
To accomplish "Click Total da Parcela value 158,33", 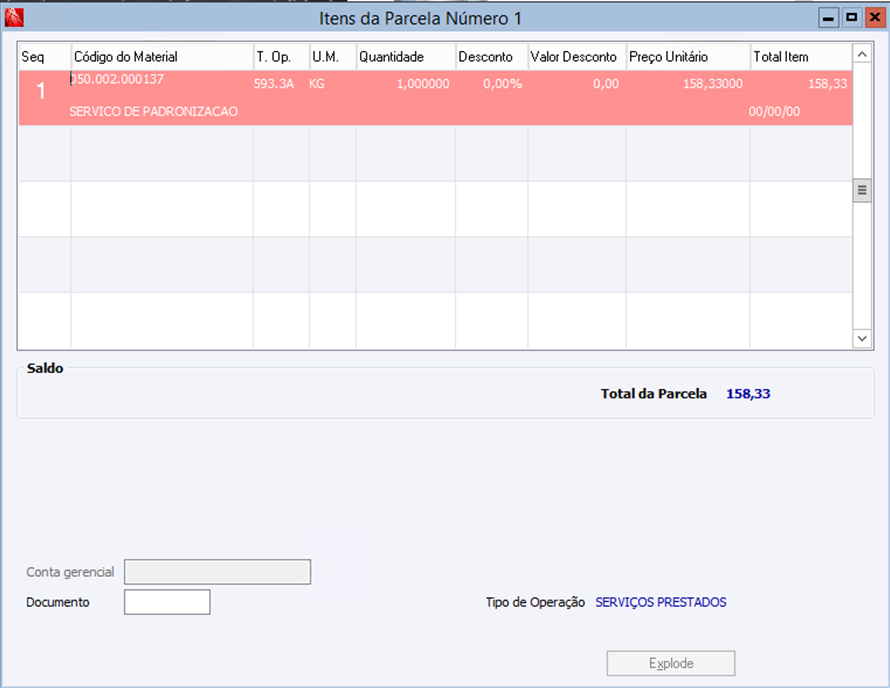I will point(748,393).
